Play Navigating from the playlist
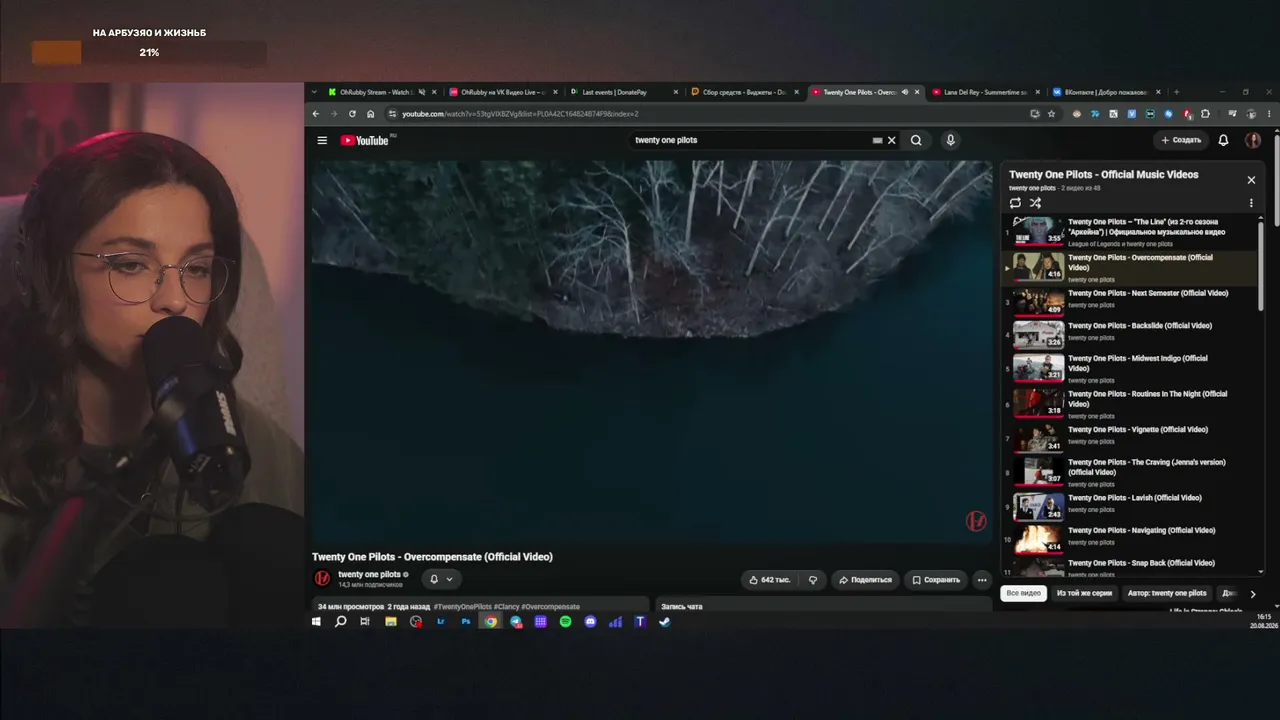The height and width of the screenshot is (720, 1280). click(1130, 537)
